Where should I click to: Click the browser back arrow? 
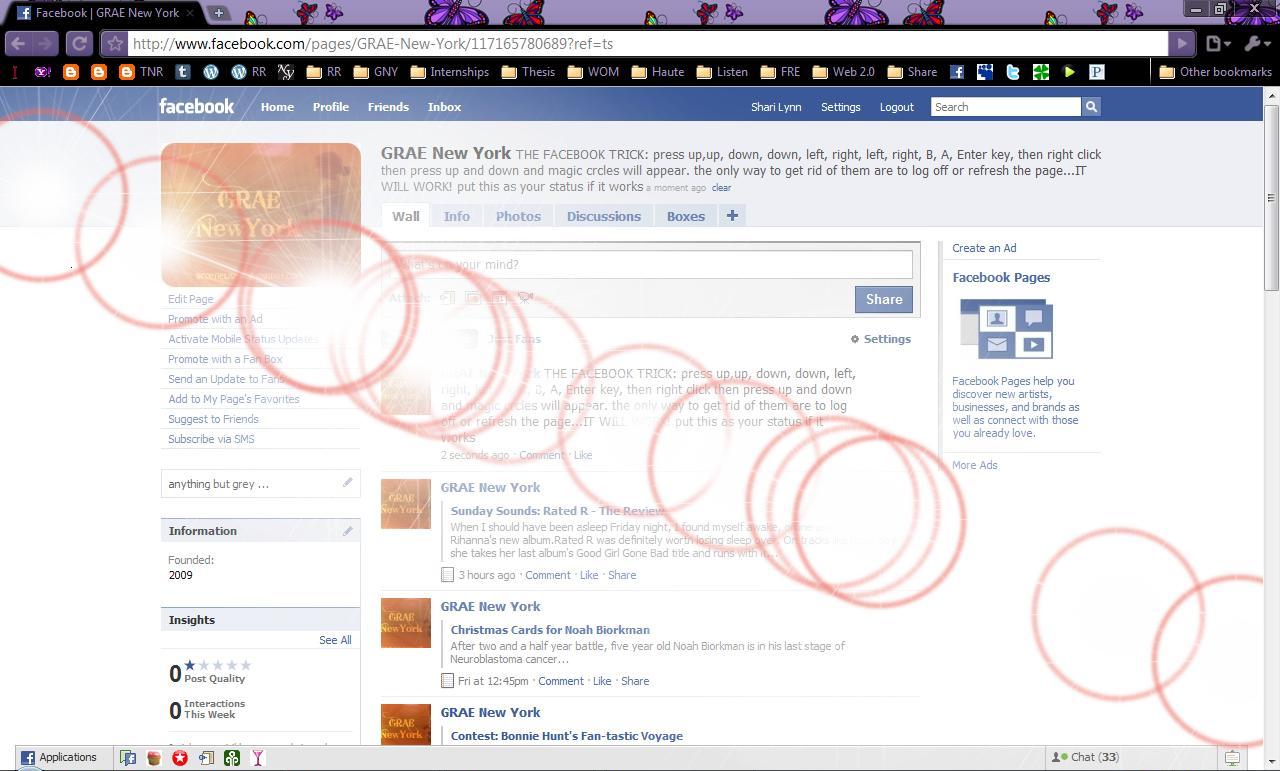pyautogui.click(x=18, y=43)
